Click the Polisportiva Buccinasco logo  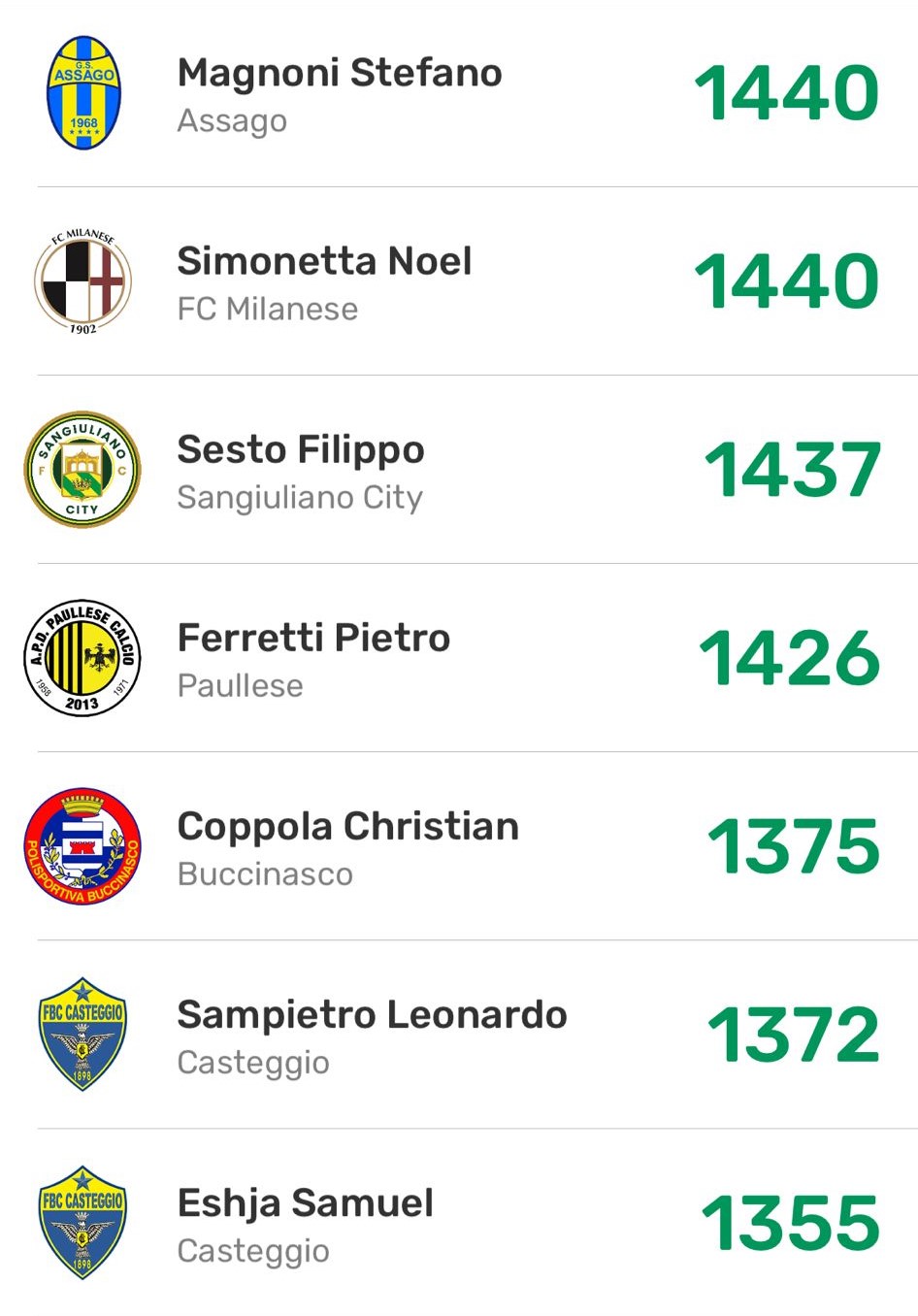point(82,846)
